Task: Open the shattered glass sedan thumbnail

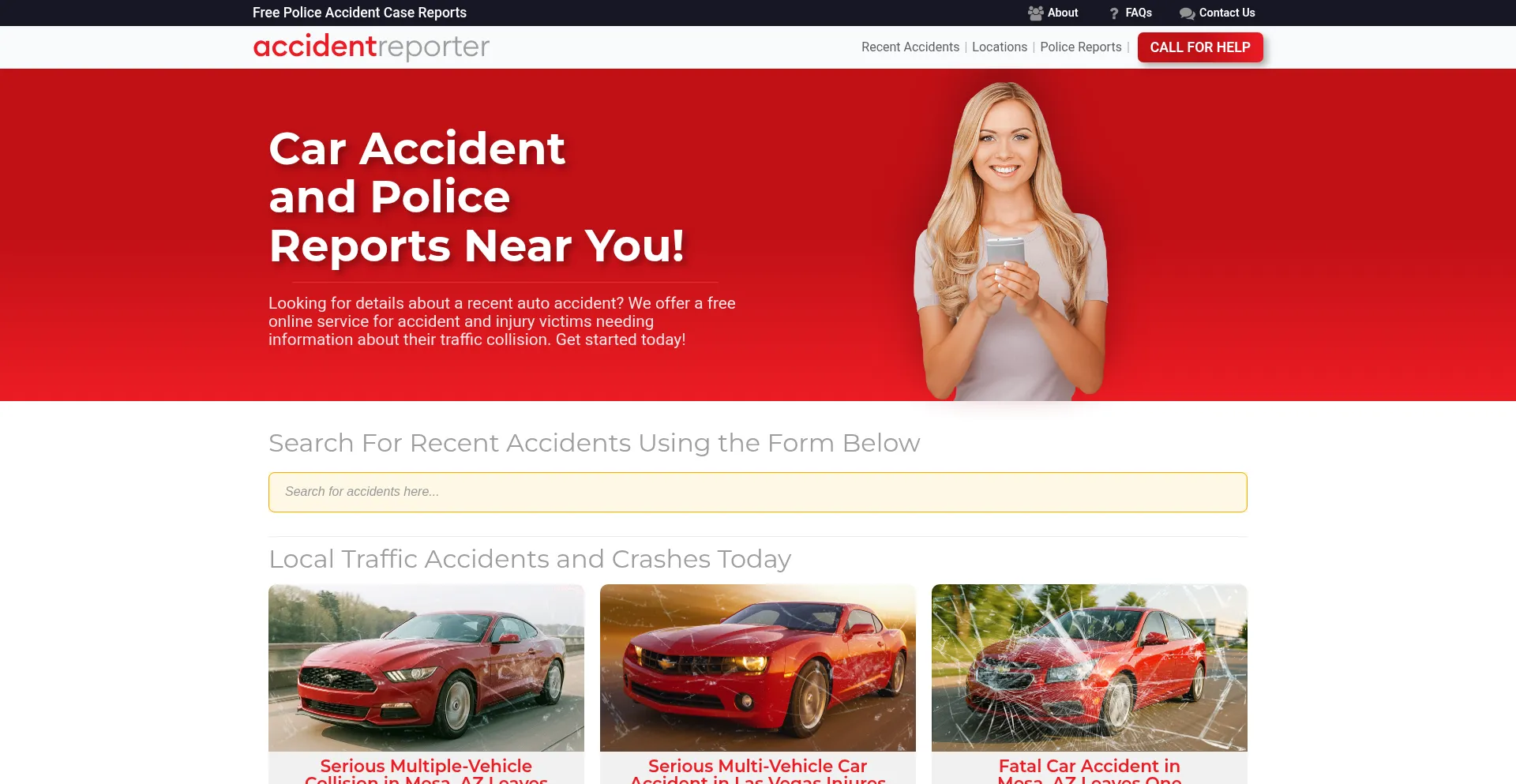Action: point(1089,667)
